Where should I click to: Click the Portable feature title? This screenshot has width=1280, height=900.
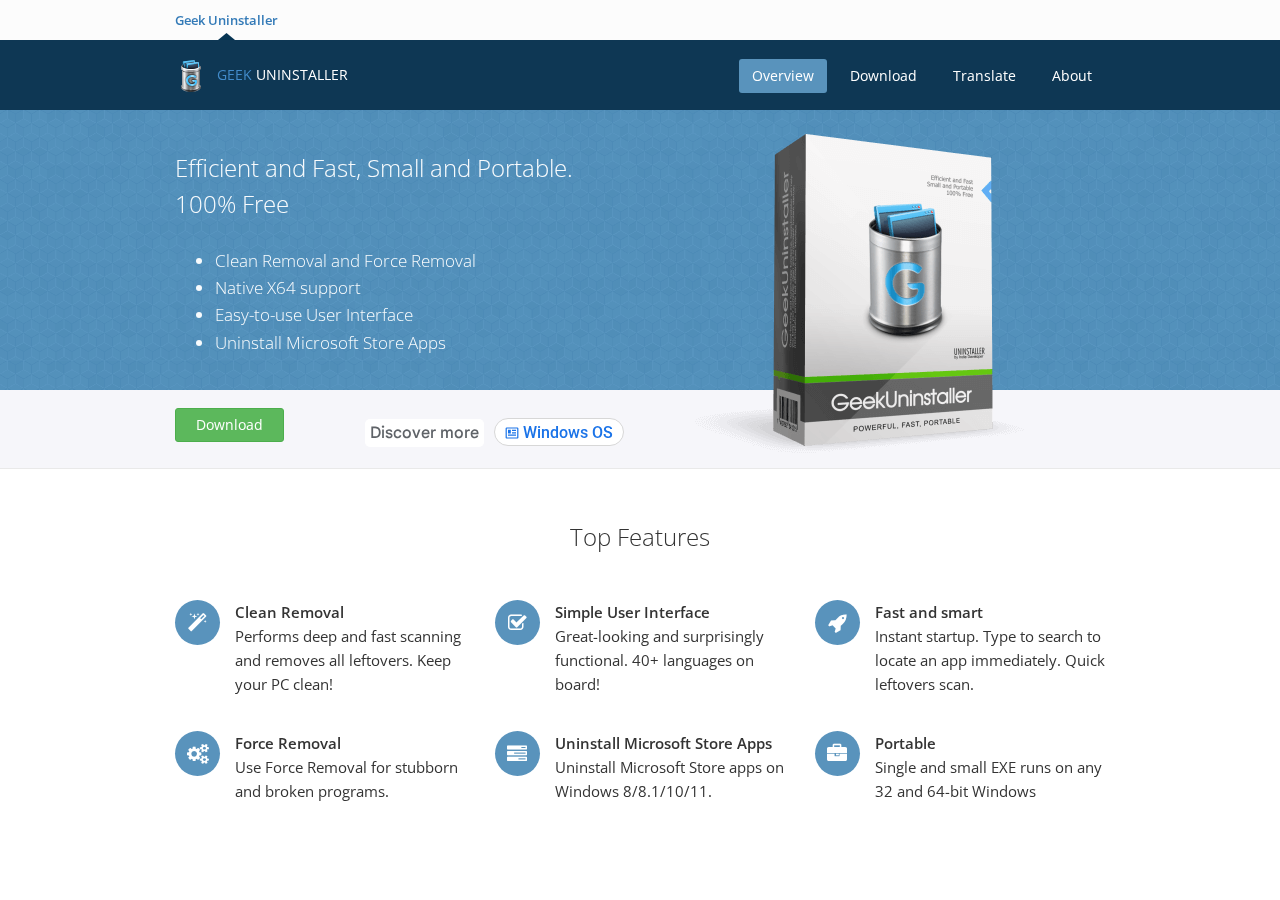[x=905, y=743]
